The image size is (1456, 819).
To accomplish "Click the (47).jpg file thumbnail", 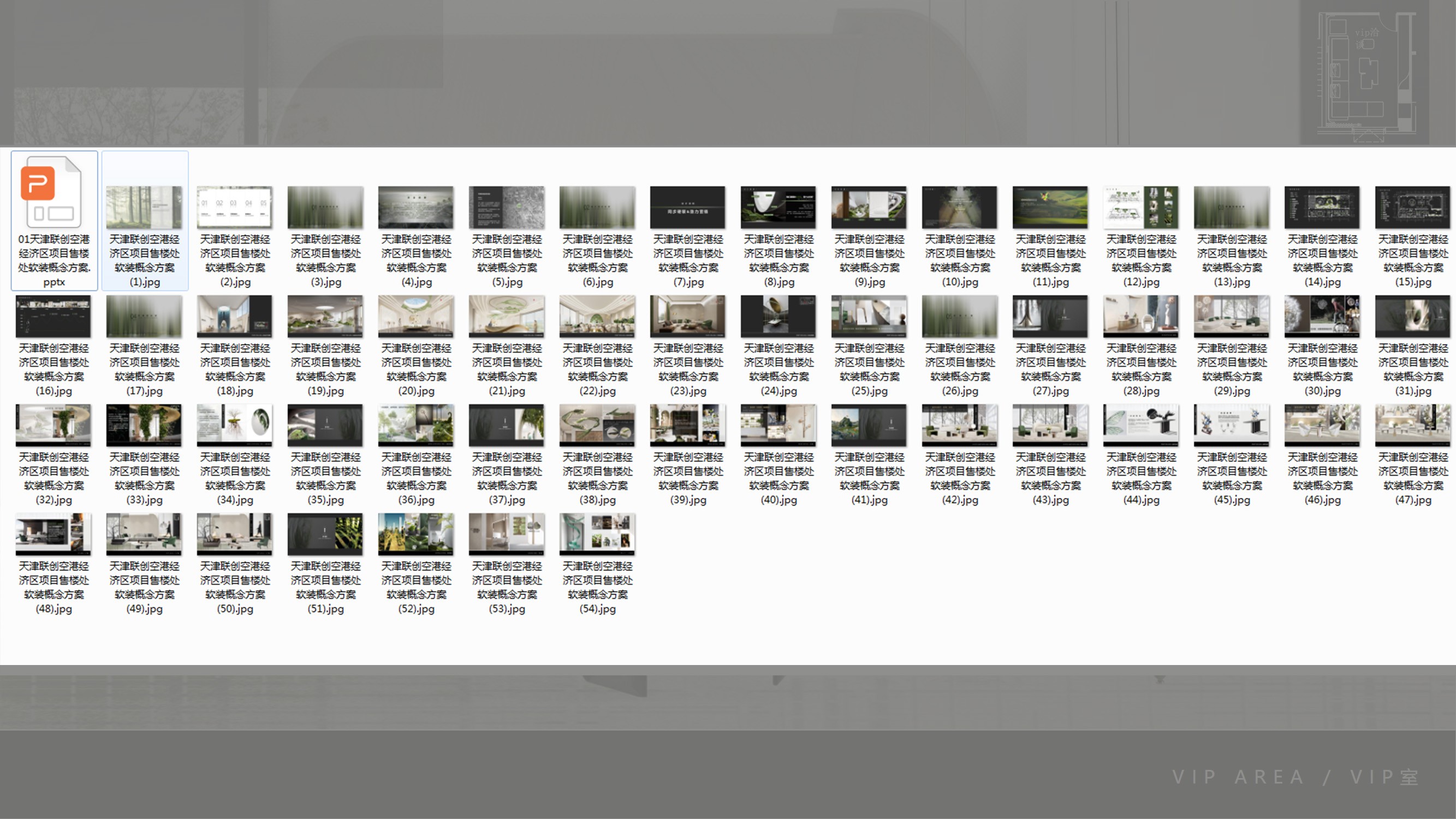I will [x=1412, y=425].
